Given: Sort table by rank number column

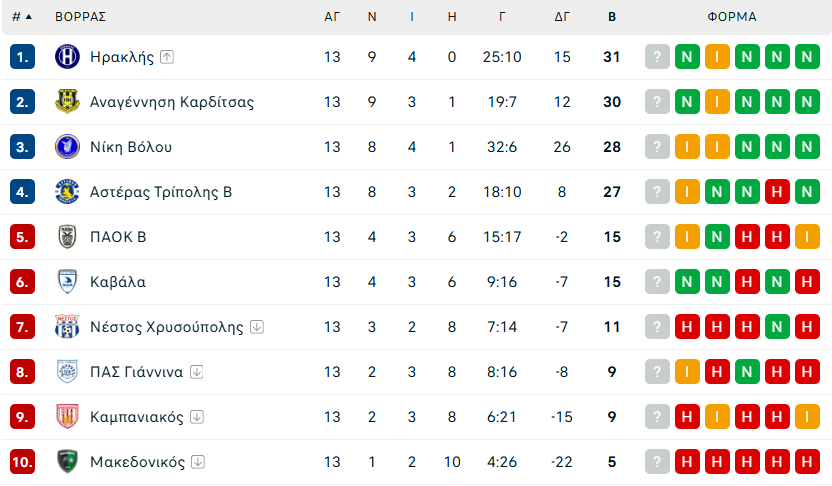Looking at the screenshot, I should [22, 17].
